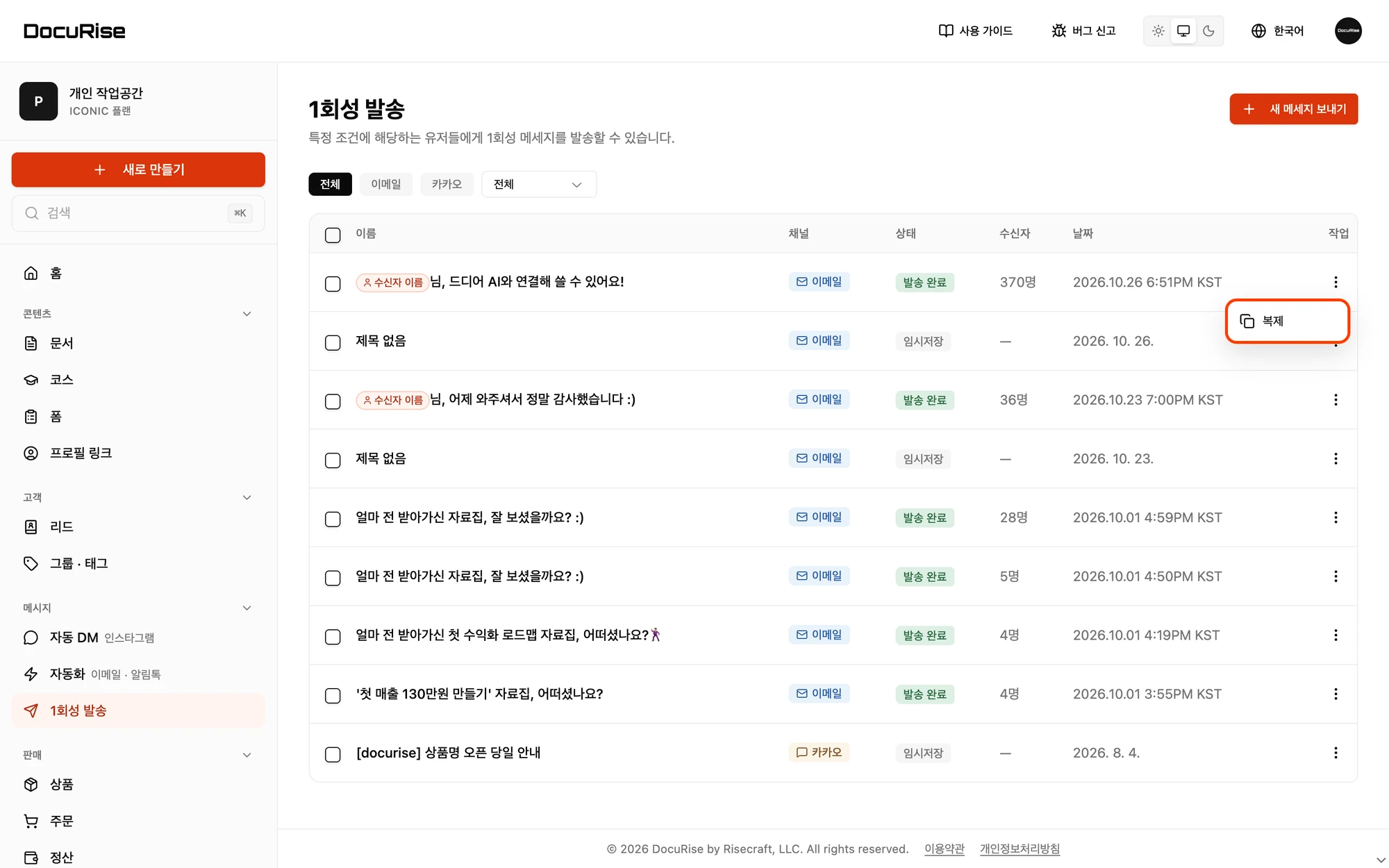This screenshot has width=1389, height=868.
Task: Open 문서 from sidebar
Action: [x=138, y=343]
